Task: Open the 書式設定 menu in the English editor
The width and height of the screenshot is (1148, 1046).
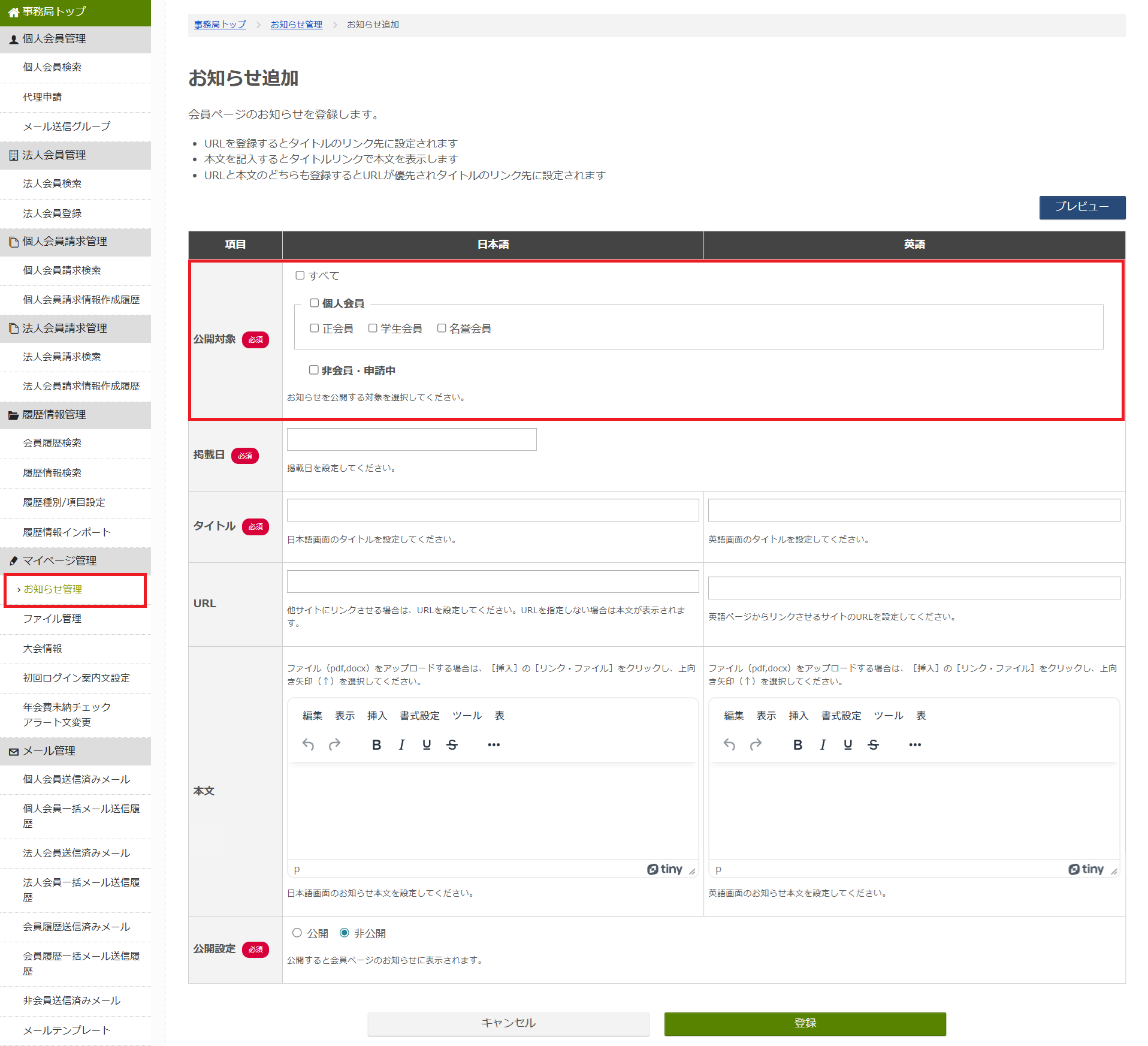Action: click(x=841, y=715)
